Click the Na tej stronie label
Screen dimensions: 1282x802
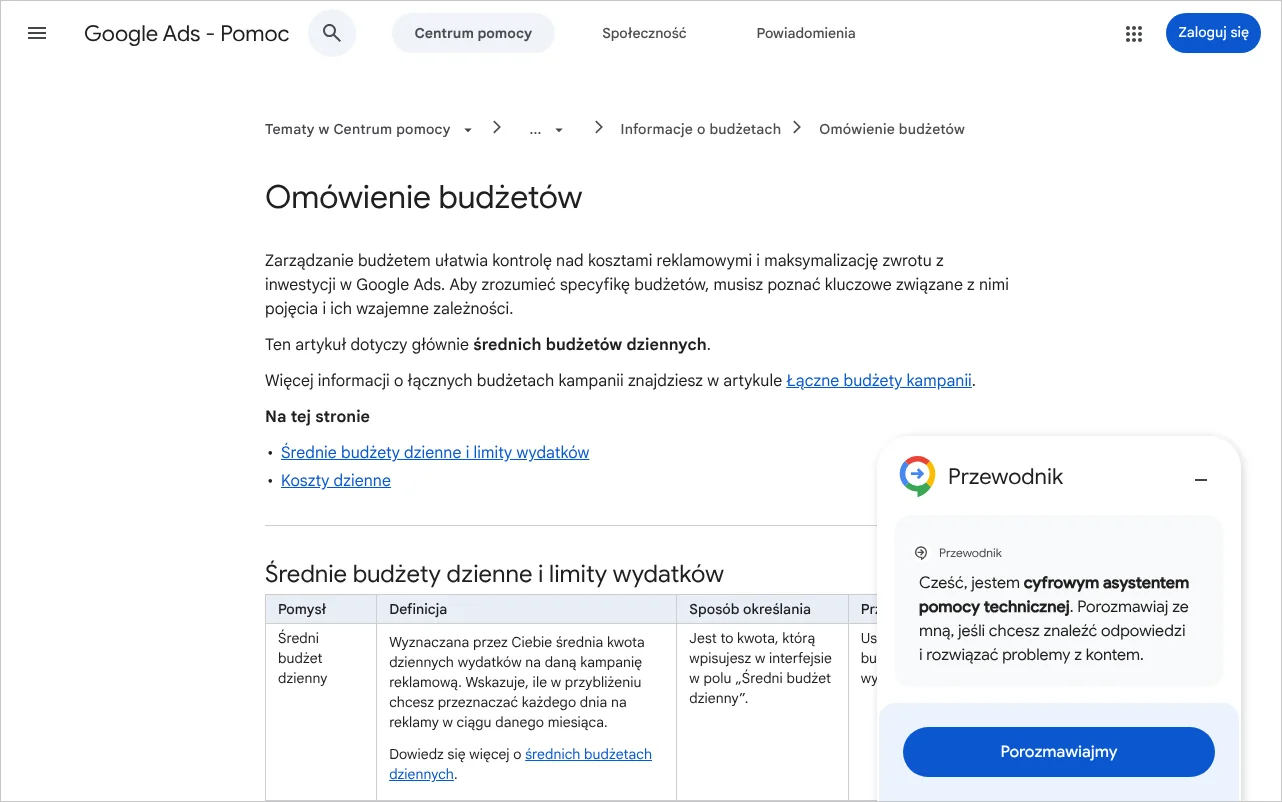317,416
